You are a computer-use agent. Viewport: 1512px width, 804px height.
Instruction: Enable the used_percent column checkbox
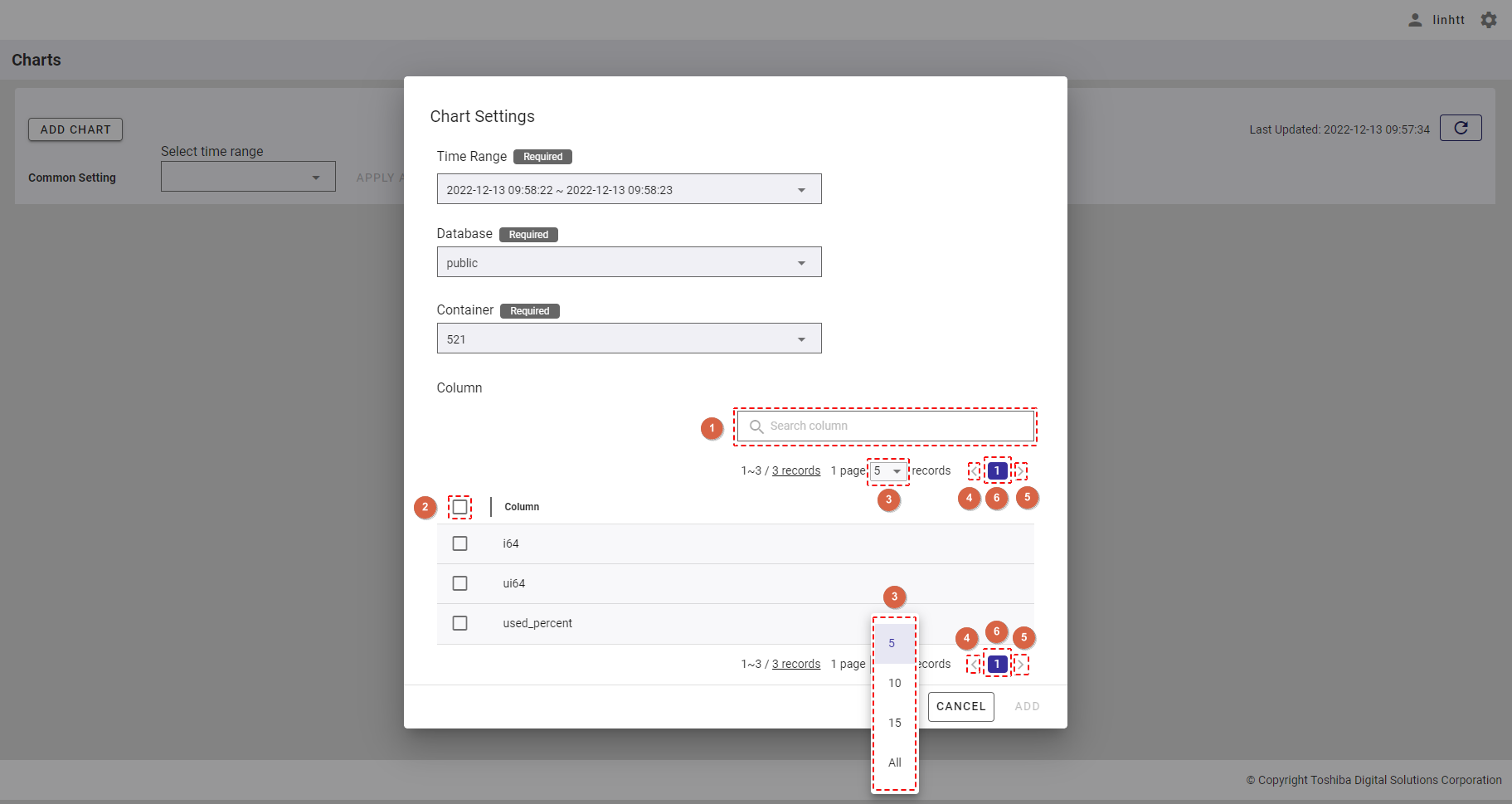click(x=459, y=623)
